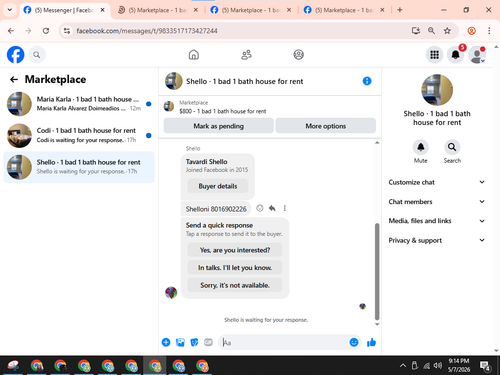Image resolution: width=500 pixels, height=375 pixels.
Task: Open the emoji picker in message box
Action: [354, 342]
